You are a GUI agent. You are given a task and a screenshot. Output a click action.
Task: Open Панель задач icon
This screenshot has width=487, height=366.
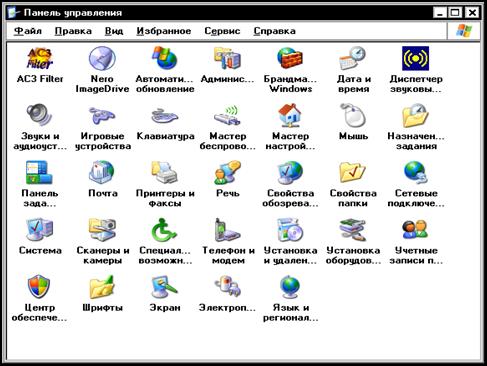[39, 173]
